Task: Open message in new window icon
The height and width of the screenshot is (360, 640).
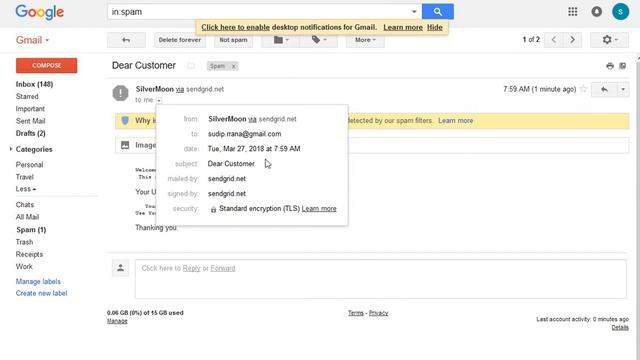Action: point(622,66)
